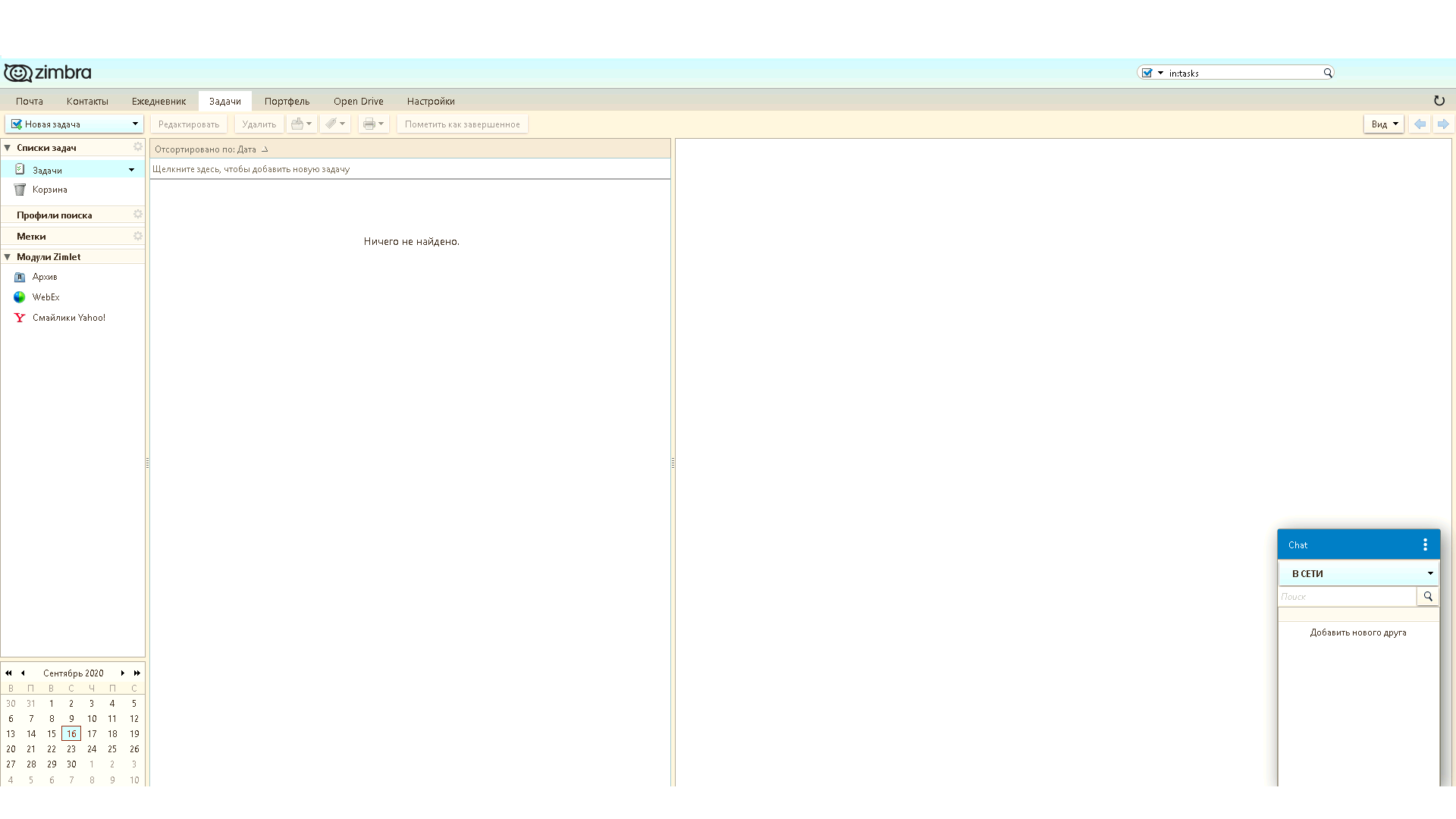Open the Корзина trash folder
Image resolution: width=1456 pixels, height=819 pixels.
(49, 190)
